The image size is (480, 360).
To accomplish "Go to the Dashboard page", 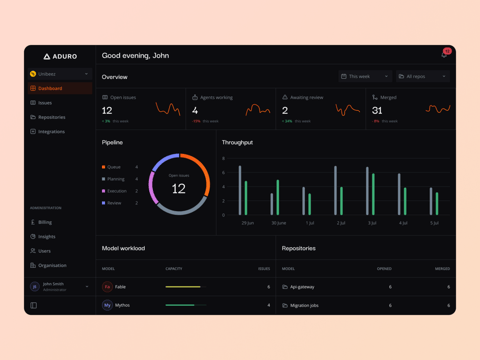I will tap(60, 88).
